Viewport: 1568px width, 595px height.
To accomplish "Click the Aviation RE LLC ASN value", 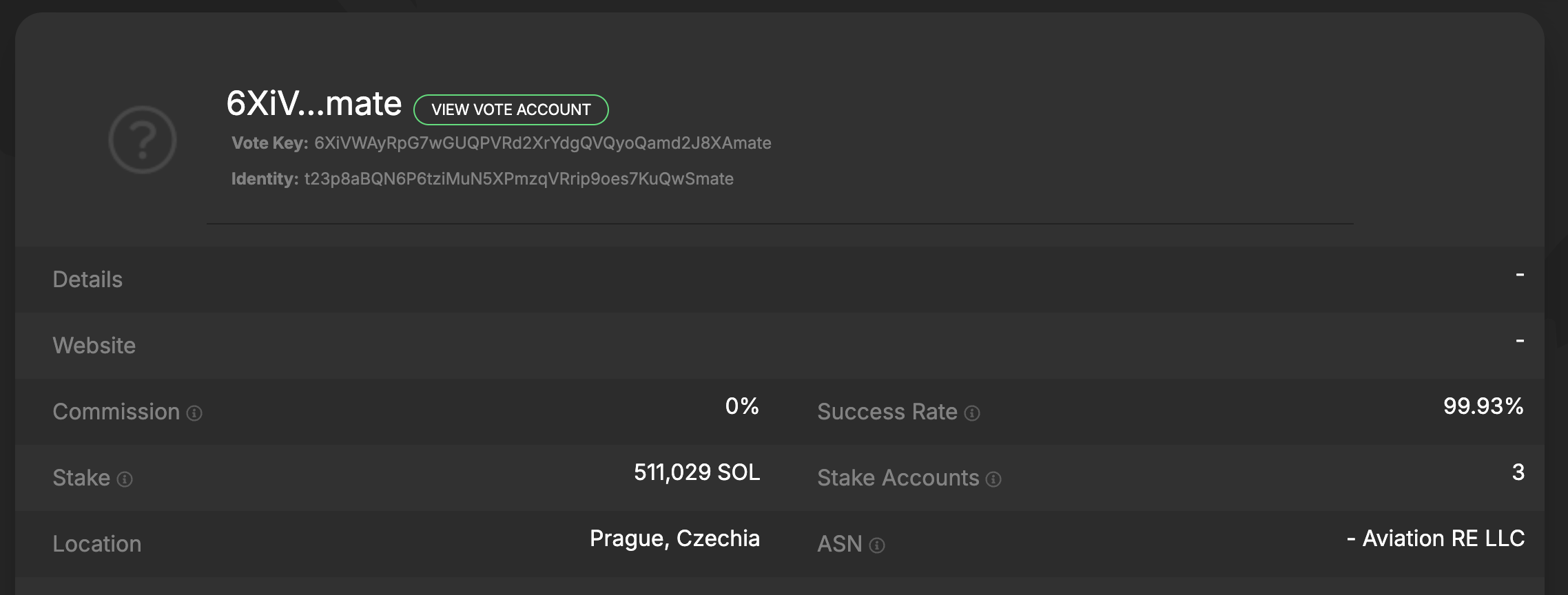I will tap(1443, 539).
